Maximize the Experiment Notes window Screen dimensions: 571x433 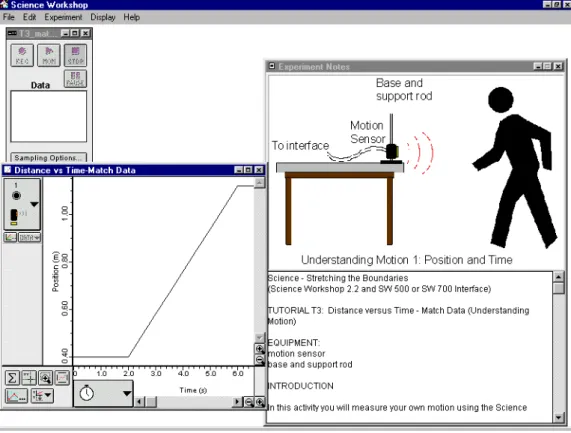pos(547,66)
